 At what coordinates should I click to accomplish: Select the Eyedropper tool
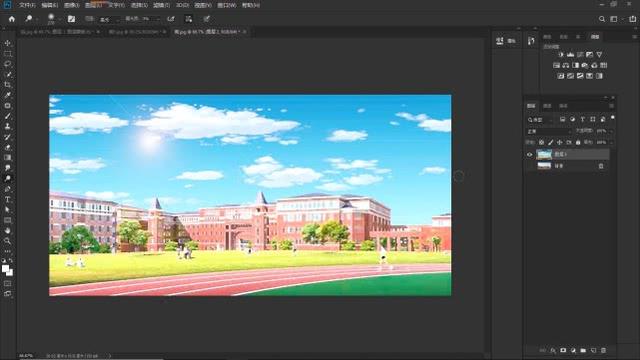[7, 95]
